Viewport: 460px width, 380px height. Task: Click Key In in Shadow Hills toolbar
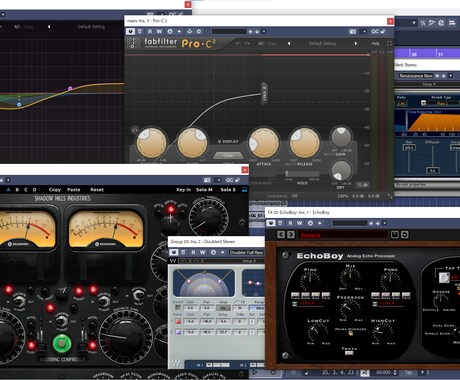(x=184, y=190)
